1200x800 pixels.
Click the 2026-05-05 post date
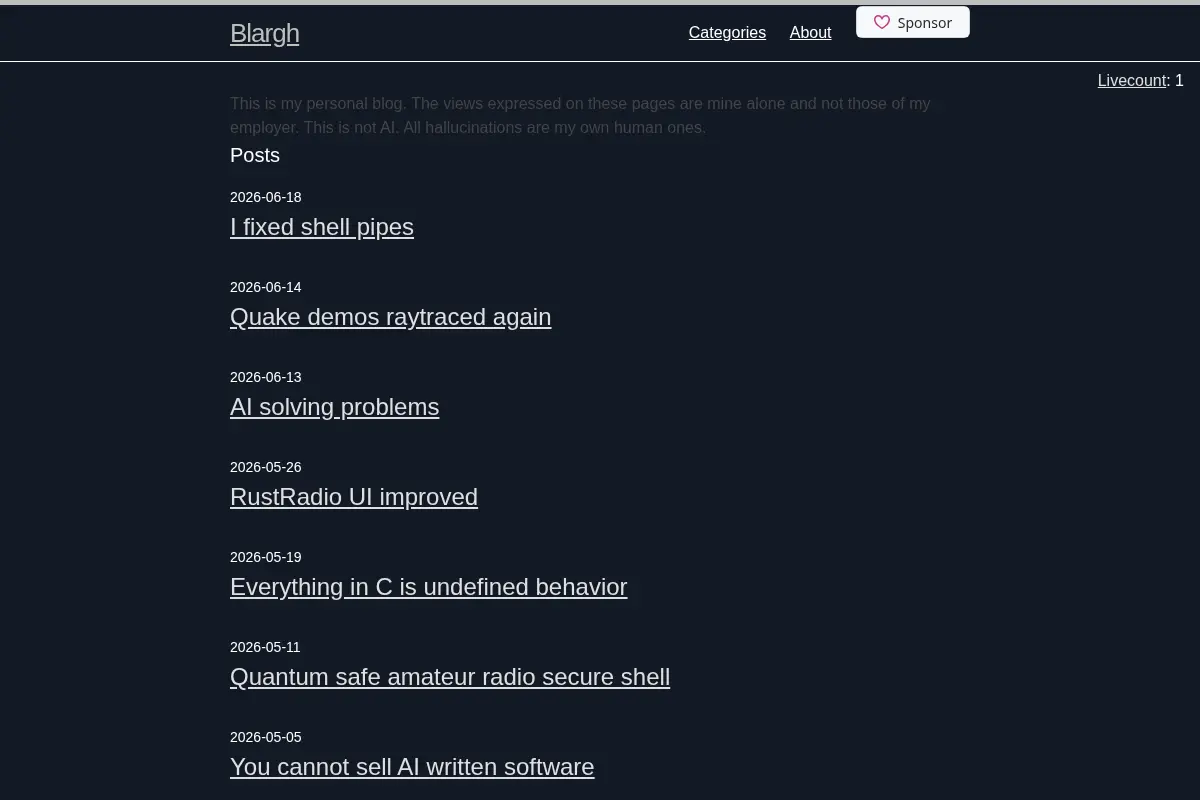point(265,737)
